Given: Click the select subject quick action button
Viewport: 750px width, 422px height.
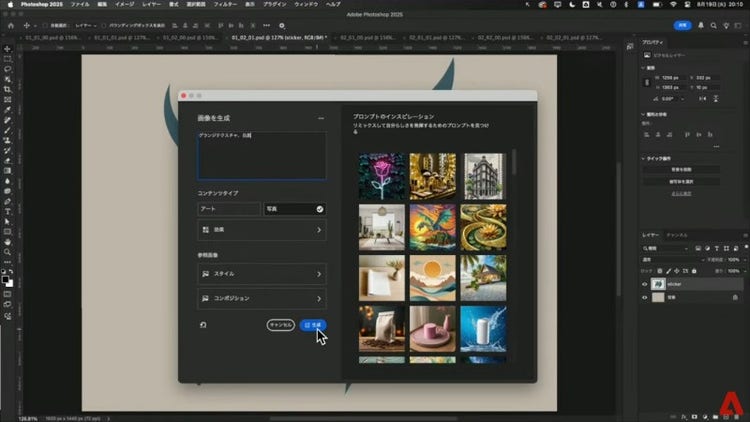Looking at the screenshot, I should pyautogui.click(x=681, y=182).
